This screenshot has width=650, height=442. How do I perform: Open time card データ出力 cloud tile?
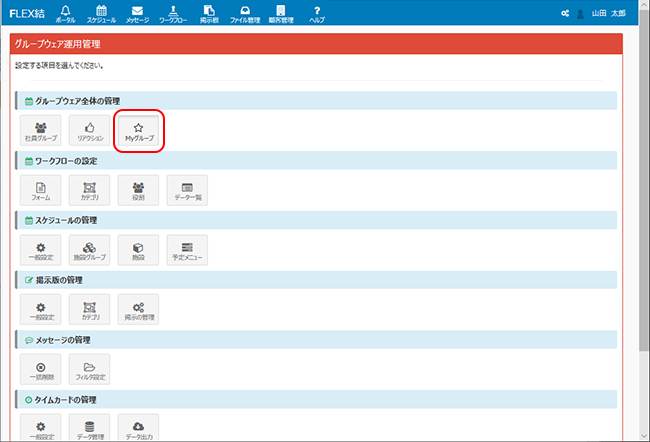[138, 427]
